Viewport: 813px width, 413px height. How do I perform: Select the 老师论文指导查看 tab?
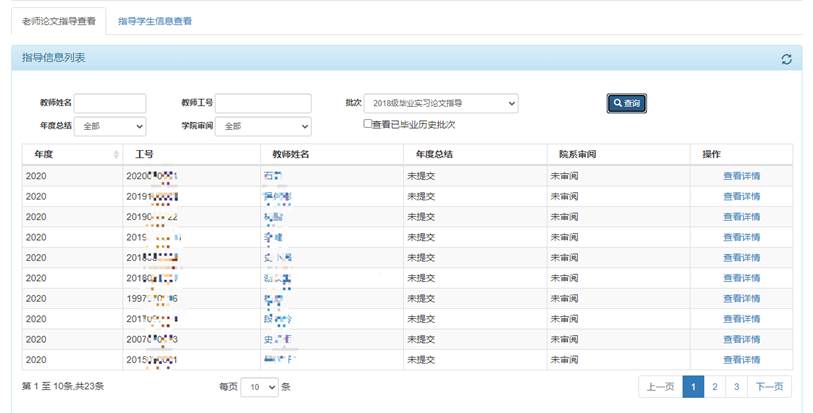pos(59,21)
